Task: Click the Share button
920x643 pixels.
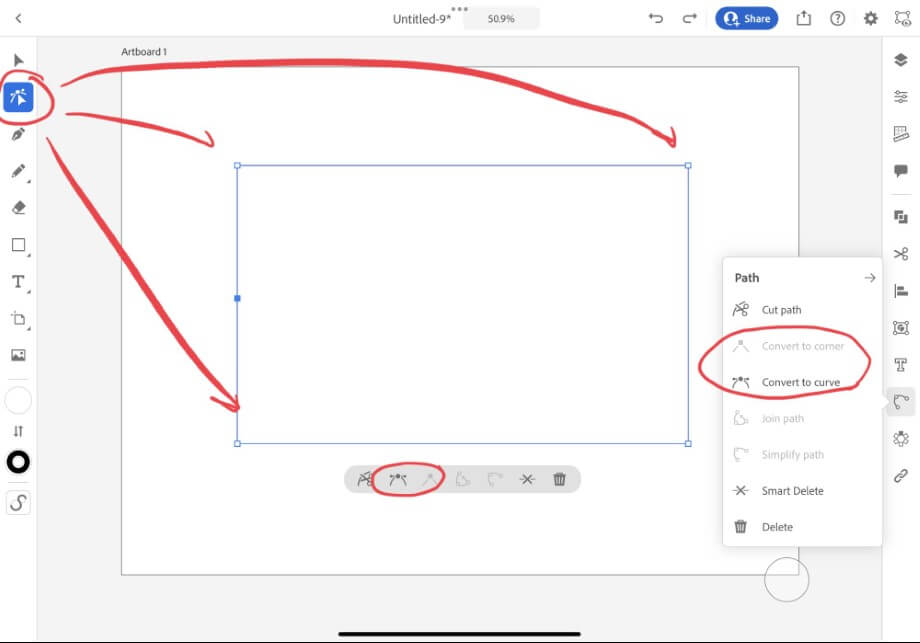Action: pos(746,18)
